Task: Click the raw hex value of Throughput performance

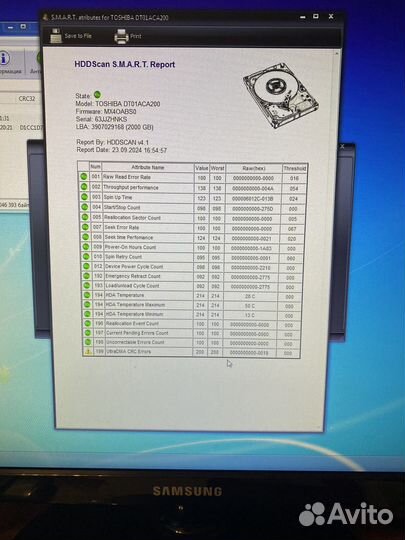Action: 253,189
